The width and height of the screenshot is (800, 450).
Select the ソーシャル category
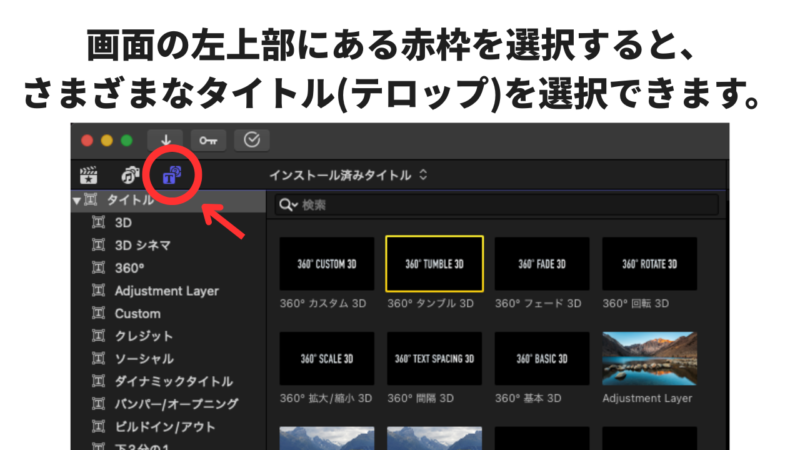tap(144, 359)
